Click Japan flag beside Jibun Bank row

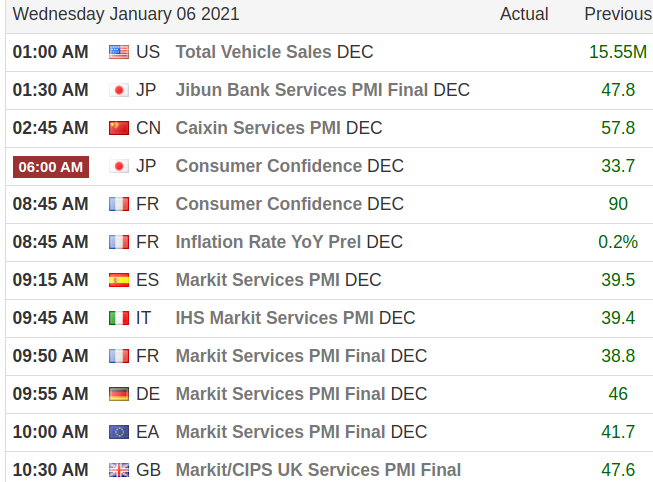[x=119, y=90]
